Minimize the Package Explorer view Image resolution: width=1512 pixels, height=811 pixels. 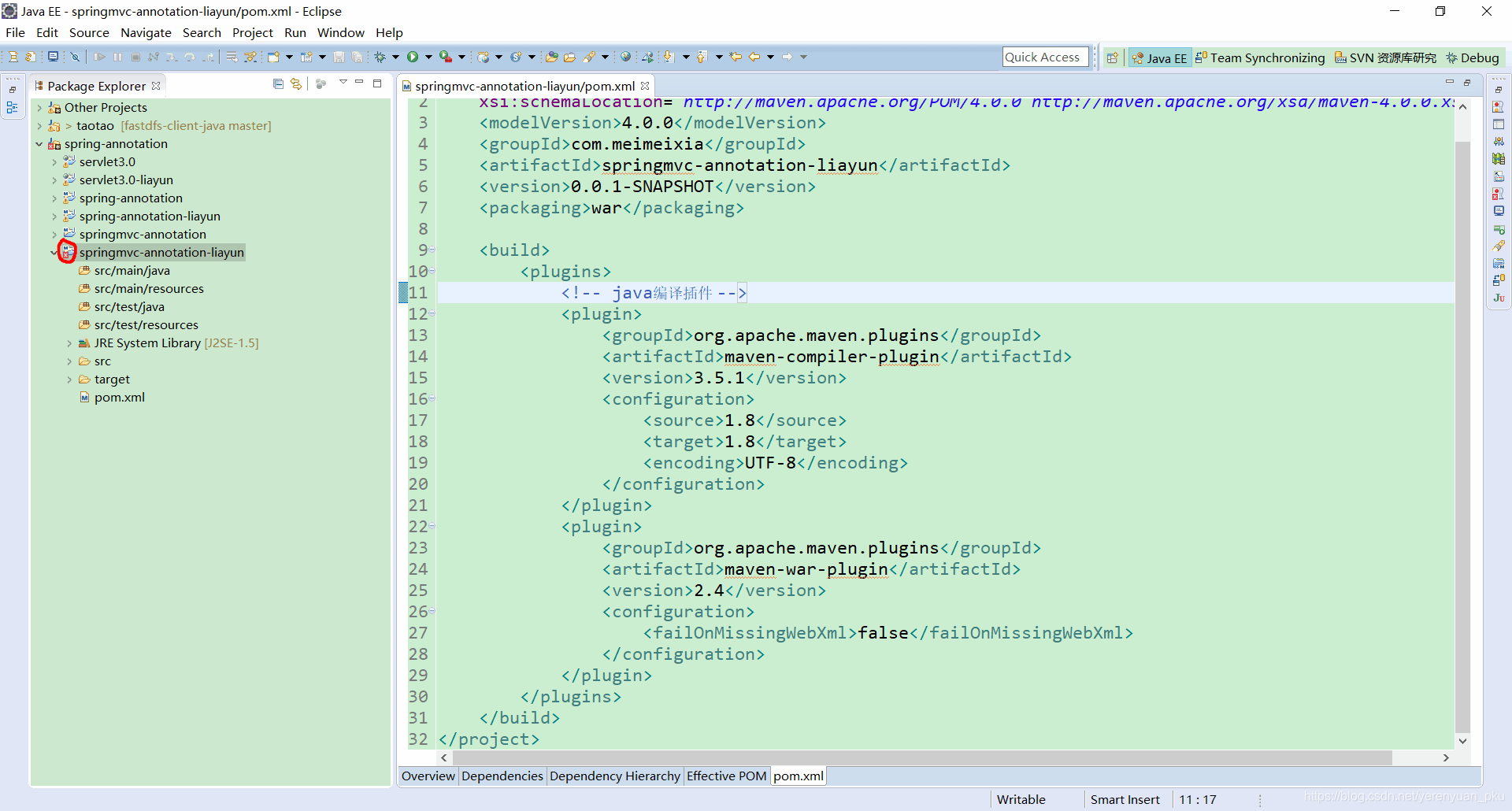(x=359, y=82)
